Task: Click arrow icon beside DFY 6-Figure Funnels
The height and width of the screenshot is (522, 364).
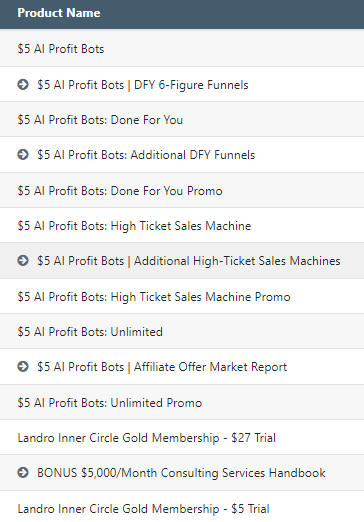Action: (x=23, y=85)
